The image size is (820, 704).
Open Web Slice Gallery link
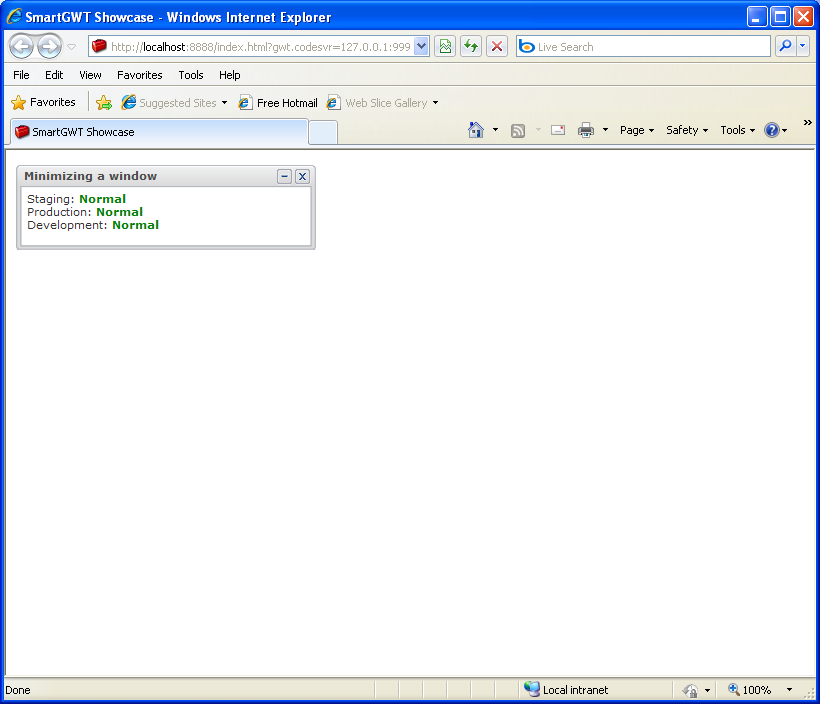pos(378,103)
